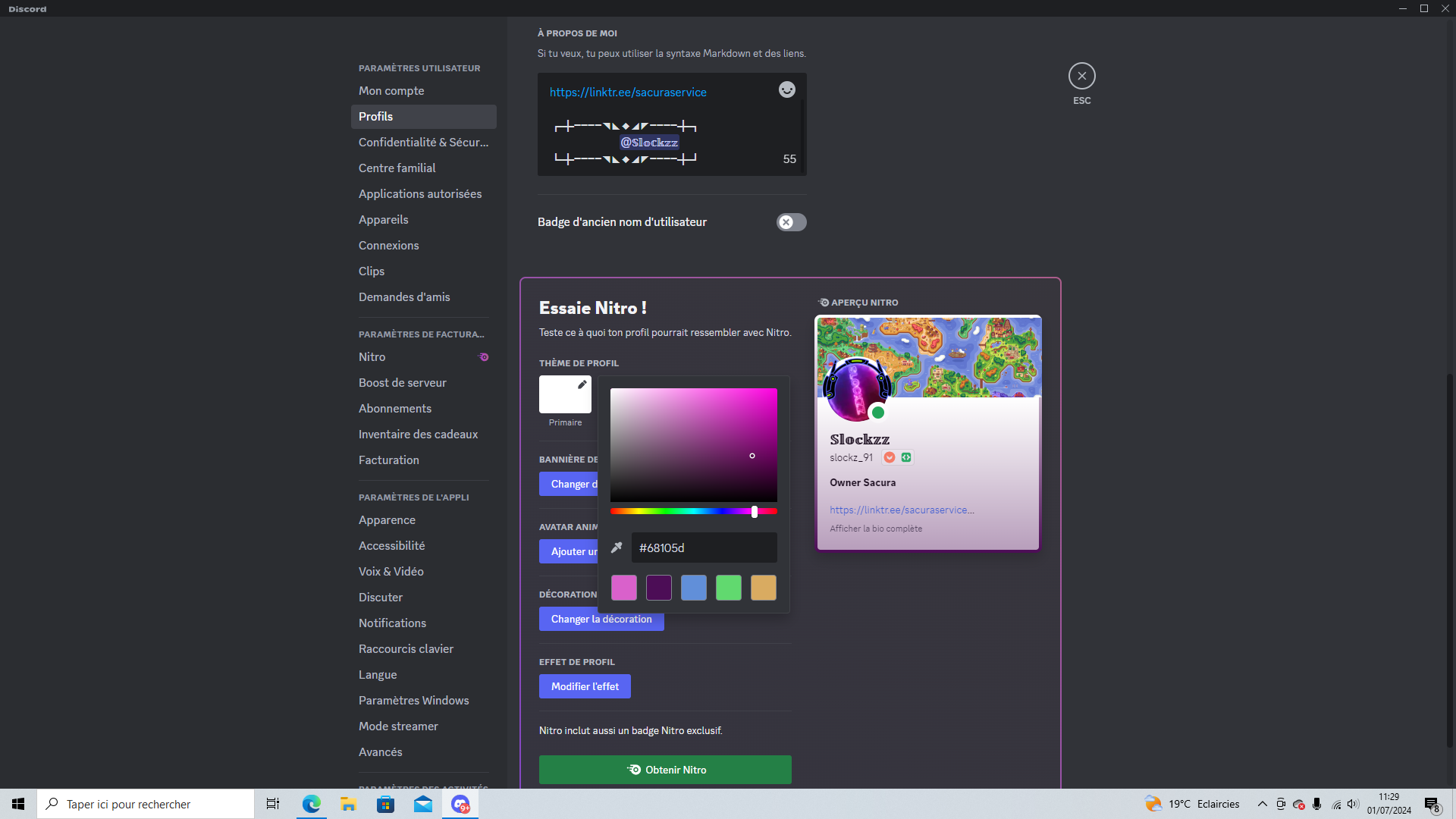Open the emoji picker in the bio box
1456x819 pixels.
pos(787,89)
